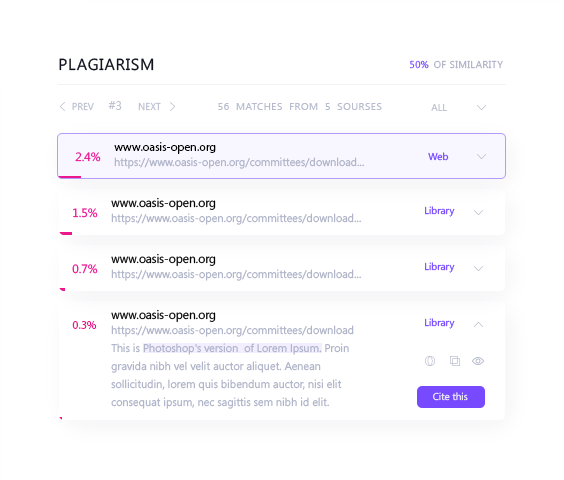Expand the 1.5% Library source entry

(478, 212)
